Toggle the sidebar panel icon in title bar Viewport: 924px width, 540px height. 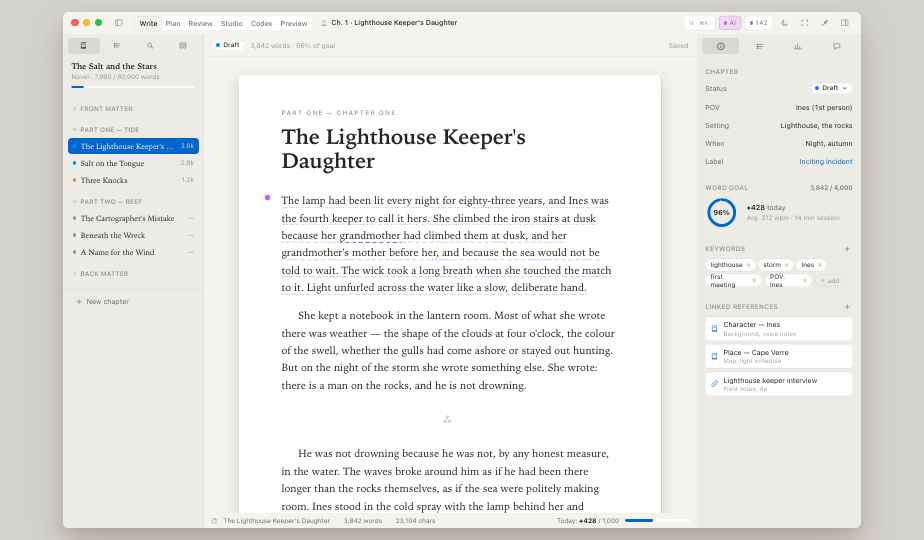click(118, 23)
